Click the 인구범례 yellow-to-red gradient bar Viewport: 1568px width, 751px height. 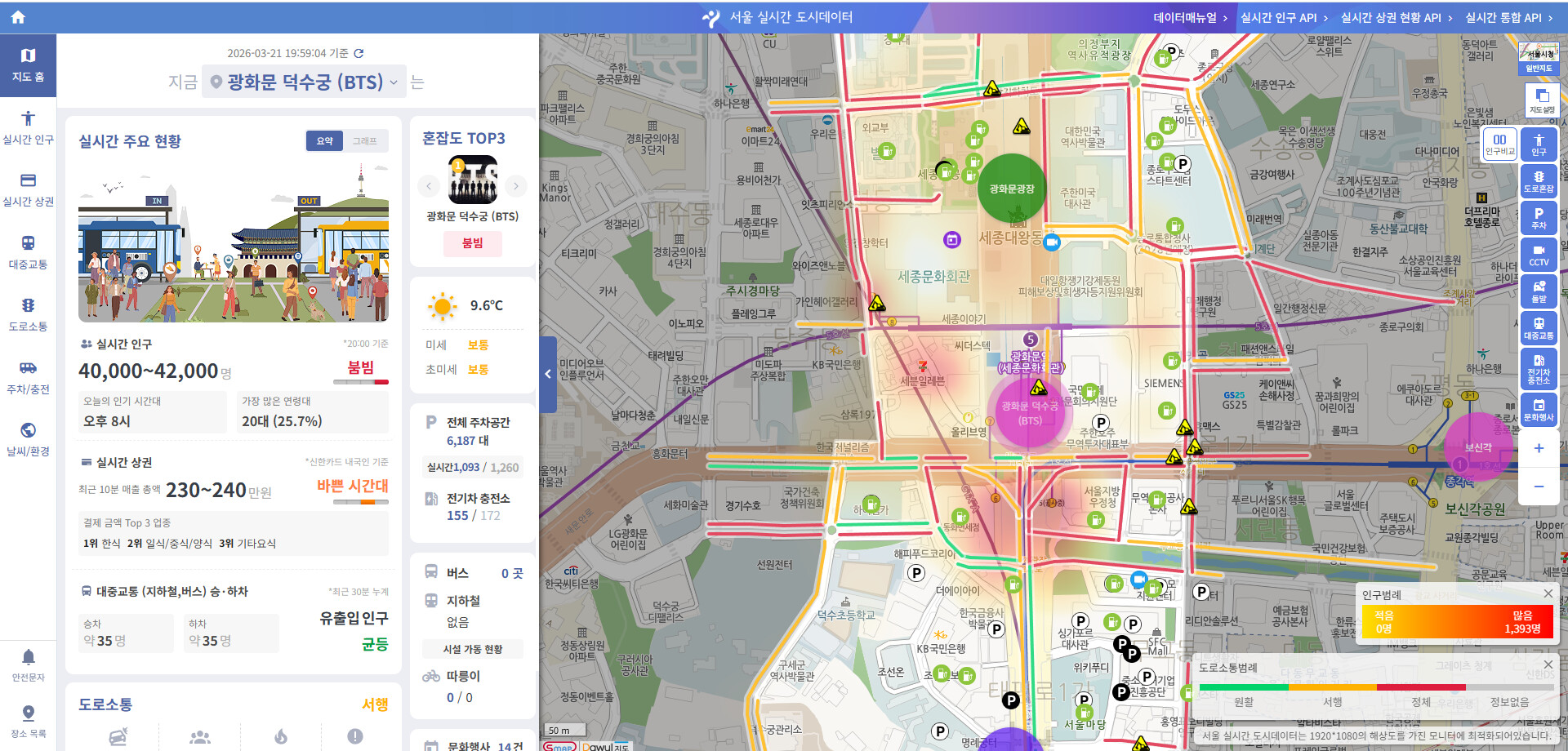[1457, 622]
